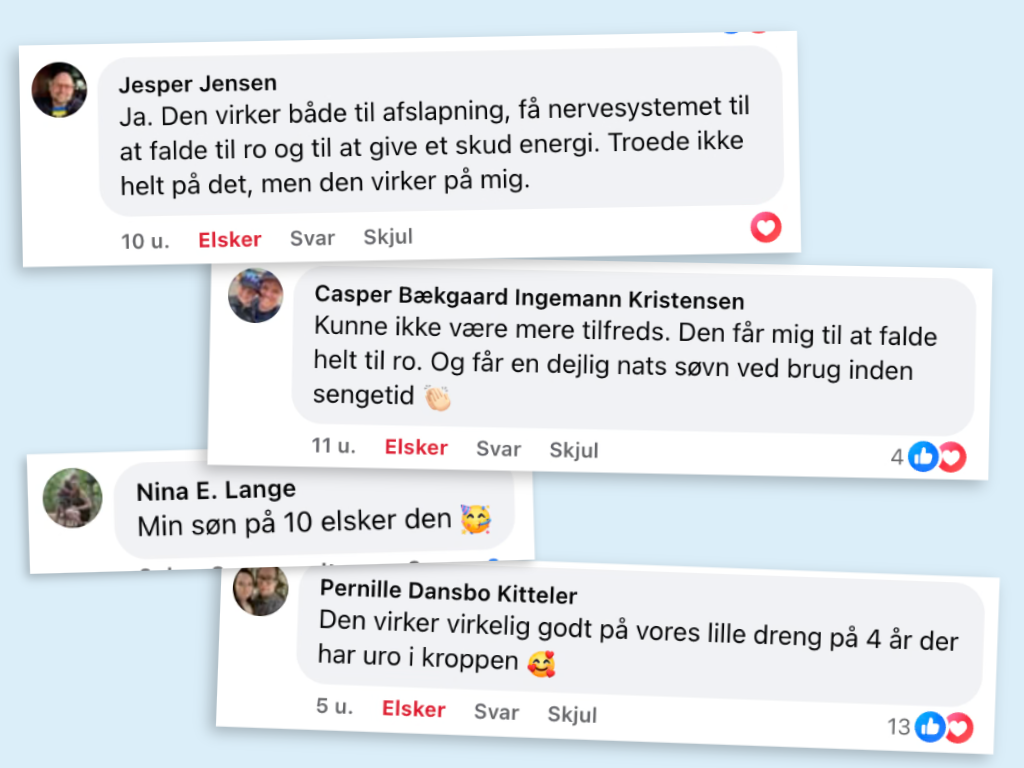Toggle Elsker on Casper's comment
The height and width of the screenshot is (768, 1024).
pos(416,447)
